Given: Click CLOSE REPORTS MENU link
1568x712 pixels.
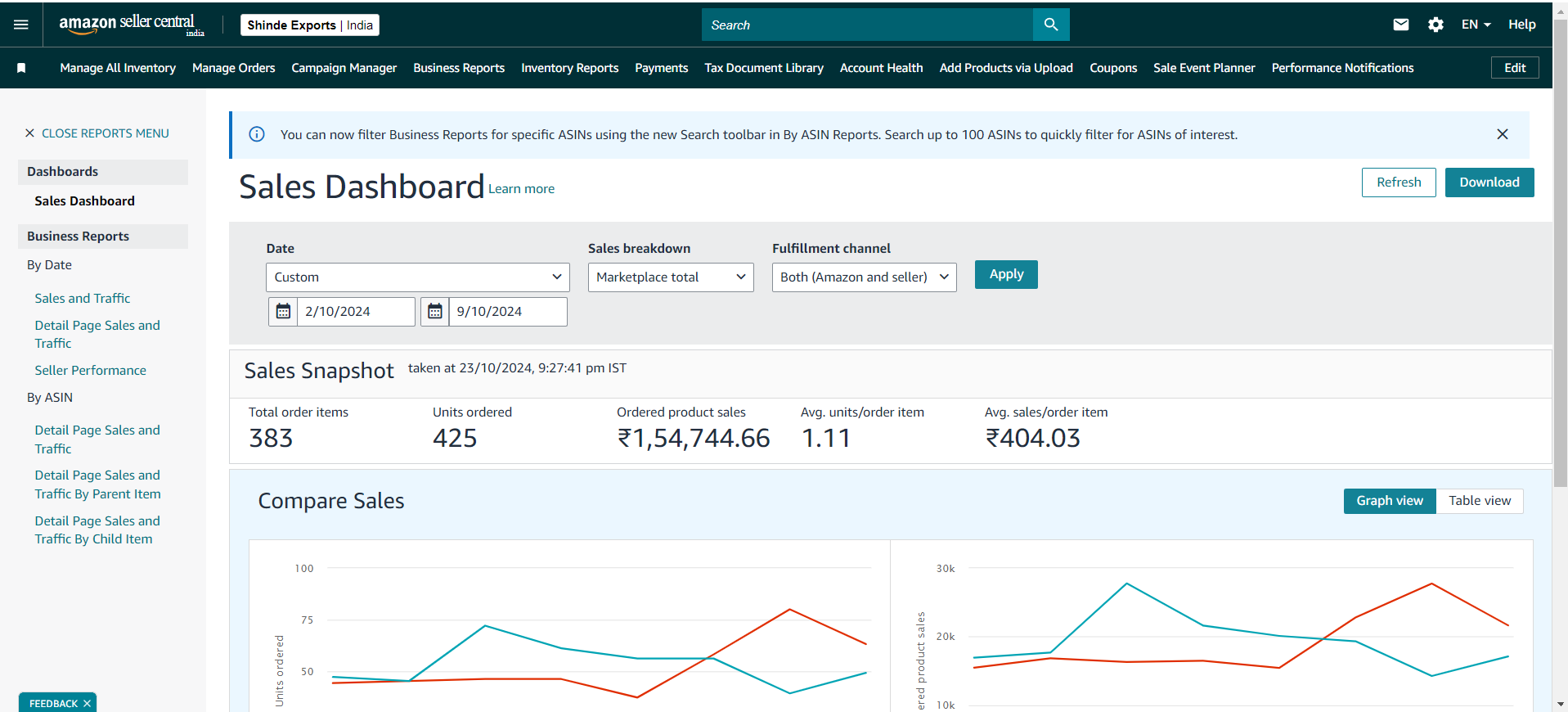Looking at the screenshot, I should [106, 133].
